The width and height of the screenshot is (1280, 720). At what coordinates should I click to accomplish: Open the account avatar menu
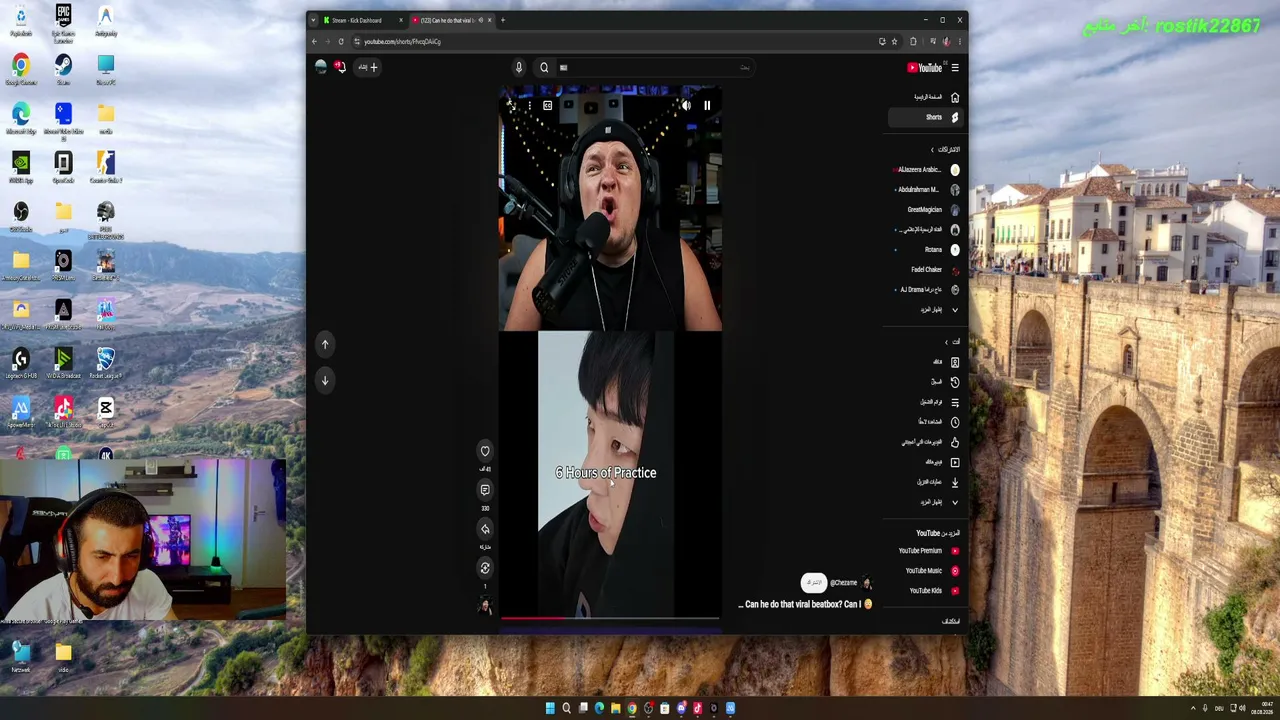tap(321, 67)
